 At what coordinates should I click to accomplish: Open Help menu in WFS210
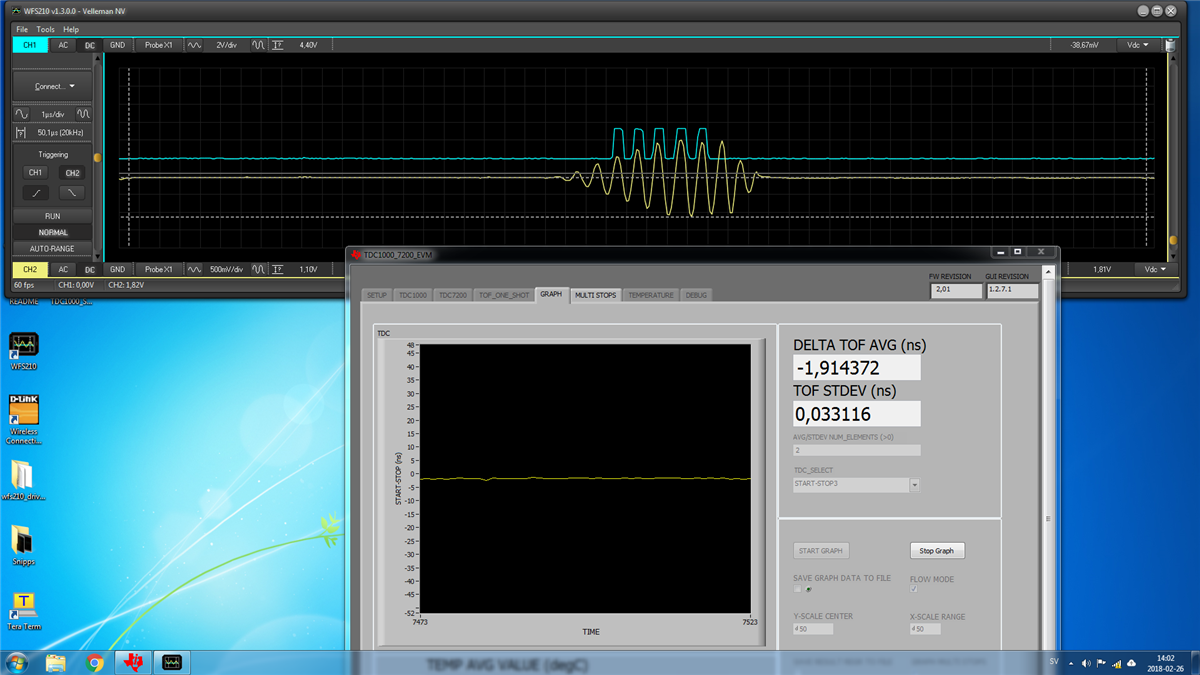coord(71,29)
